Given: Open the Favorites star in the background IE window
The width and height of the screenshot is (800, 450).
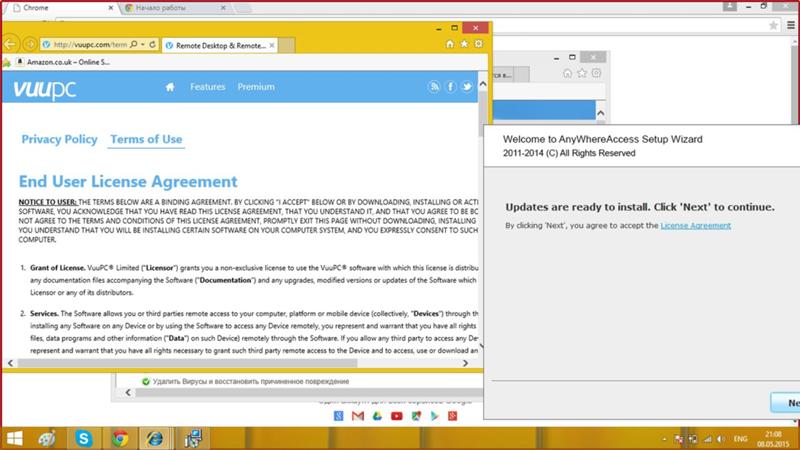Looking at the screenshot, I should point(582,73).
